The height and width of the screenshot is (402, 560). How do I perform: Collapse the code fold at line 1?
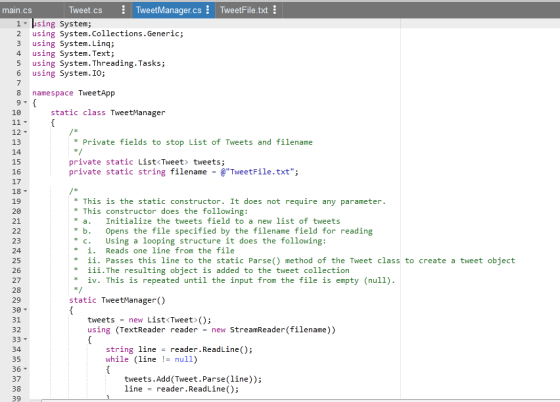point(25,24)
